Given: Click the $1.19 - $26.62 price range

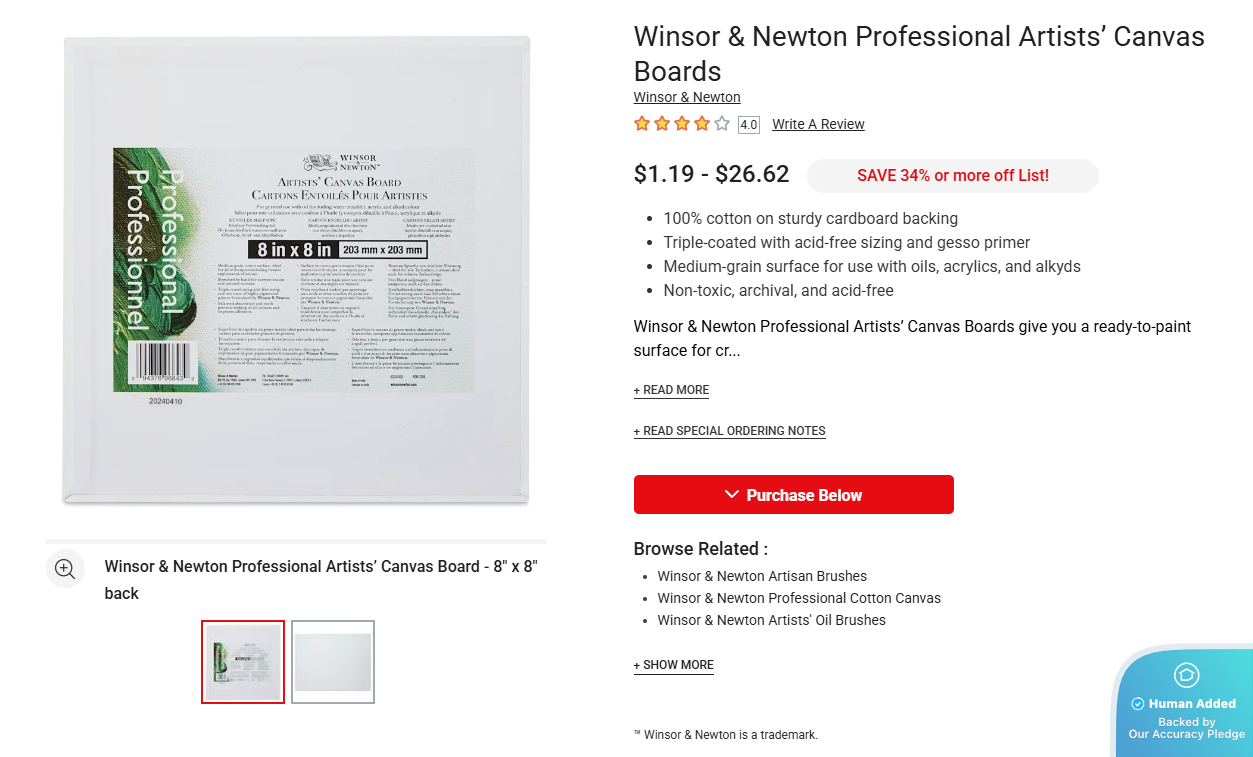Looking at the screenshot, I should [x=711, y=174].
